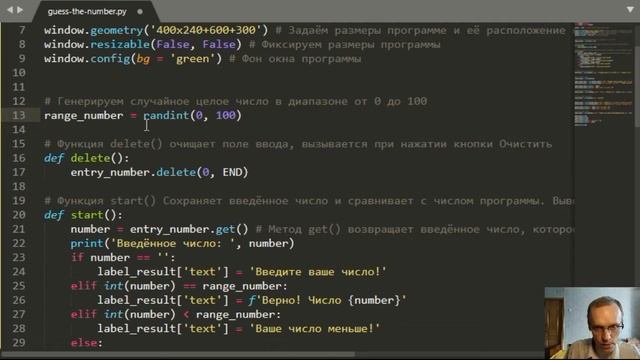Click line number 16 in gutter
This screenshot has height=360, width=640.
click(x=19, y=158)
